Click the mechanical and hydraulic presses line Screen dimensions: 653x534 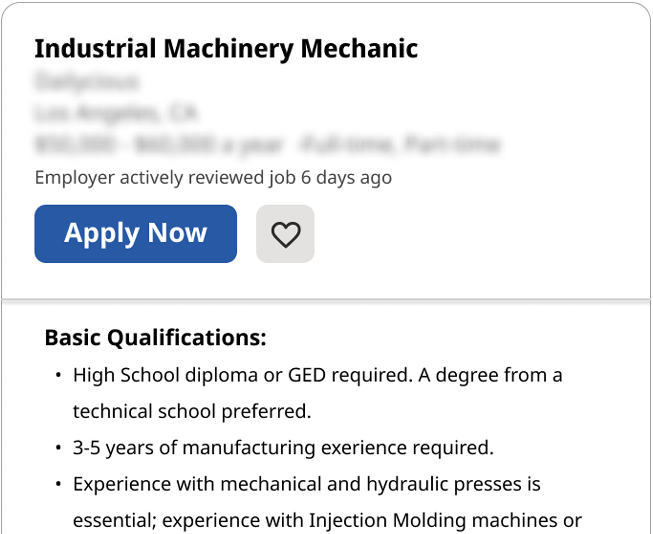307,484
